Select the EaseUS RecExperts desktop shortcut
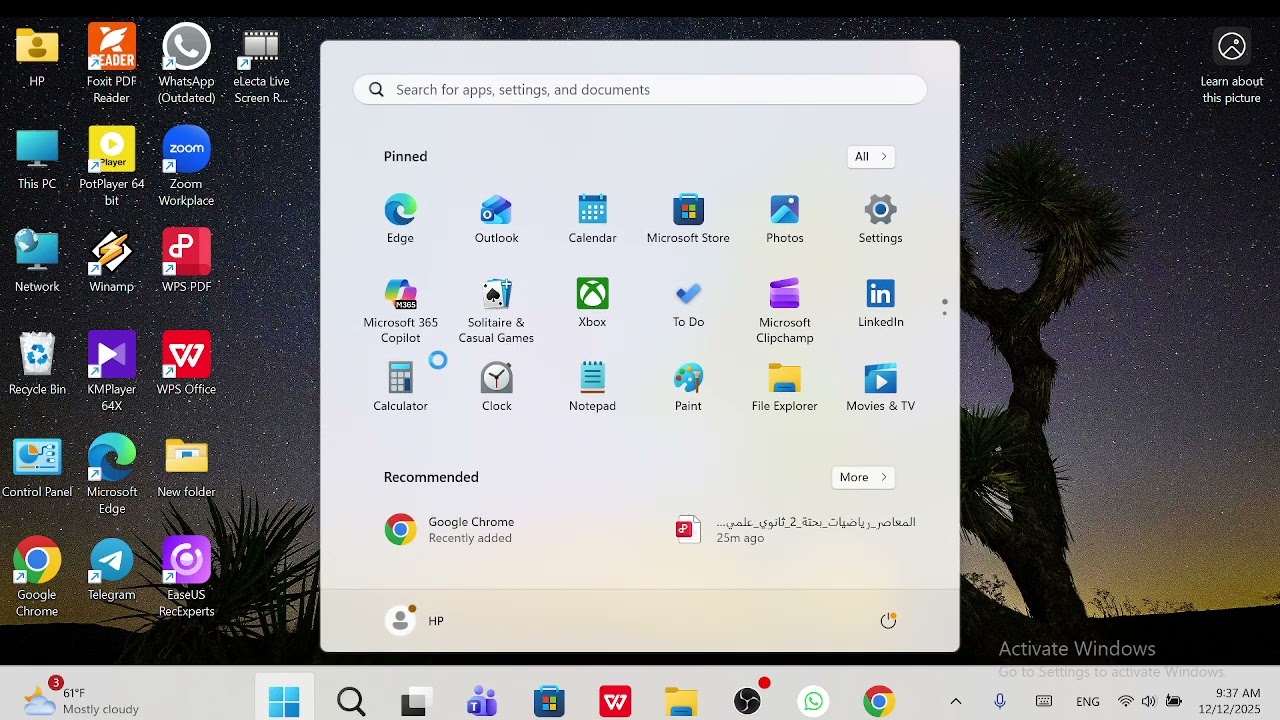This screenshot has height=720, width=1280. coord(186,577)
